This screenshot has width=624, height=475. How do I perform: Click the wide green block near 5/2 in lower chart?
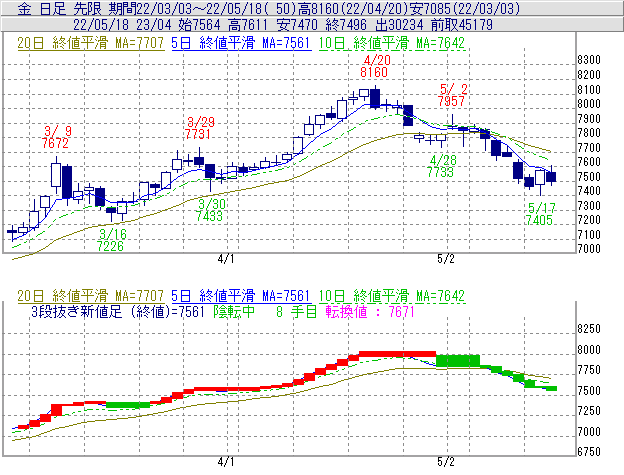(x=458, y=360)
